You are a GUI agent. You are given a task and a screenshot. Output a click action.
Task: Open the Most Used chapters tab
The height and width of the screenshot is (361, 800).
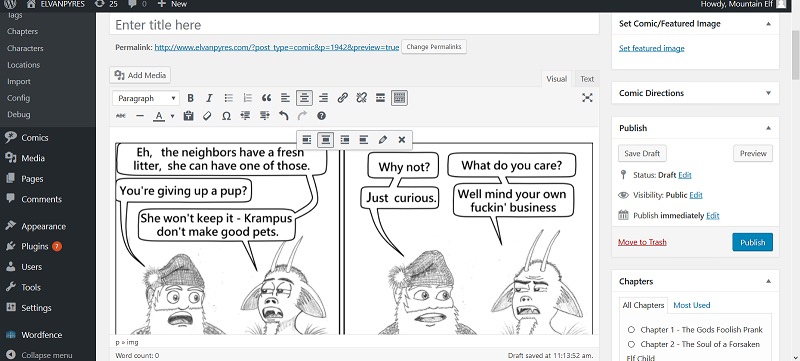pos(691,305)
